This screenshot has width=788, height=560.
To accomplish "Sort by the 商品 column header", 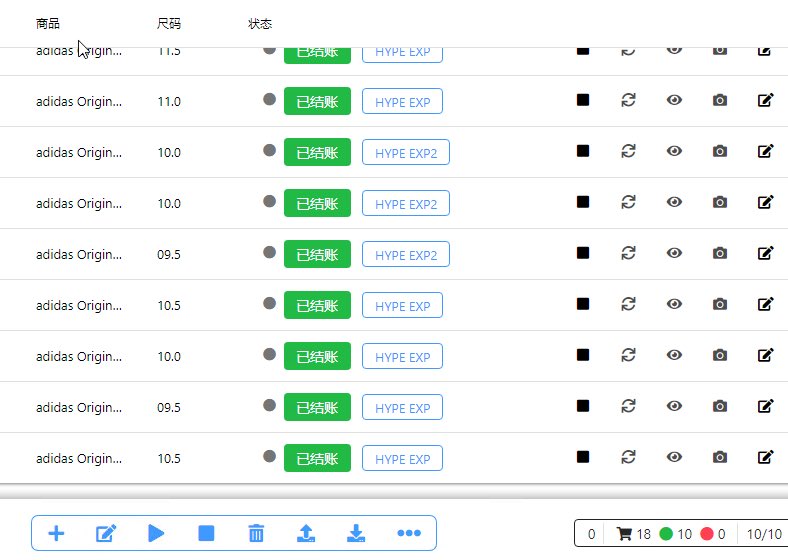I will [48, 24].
